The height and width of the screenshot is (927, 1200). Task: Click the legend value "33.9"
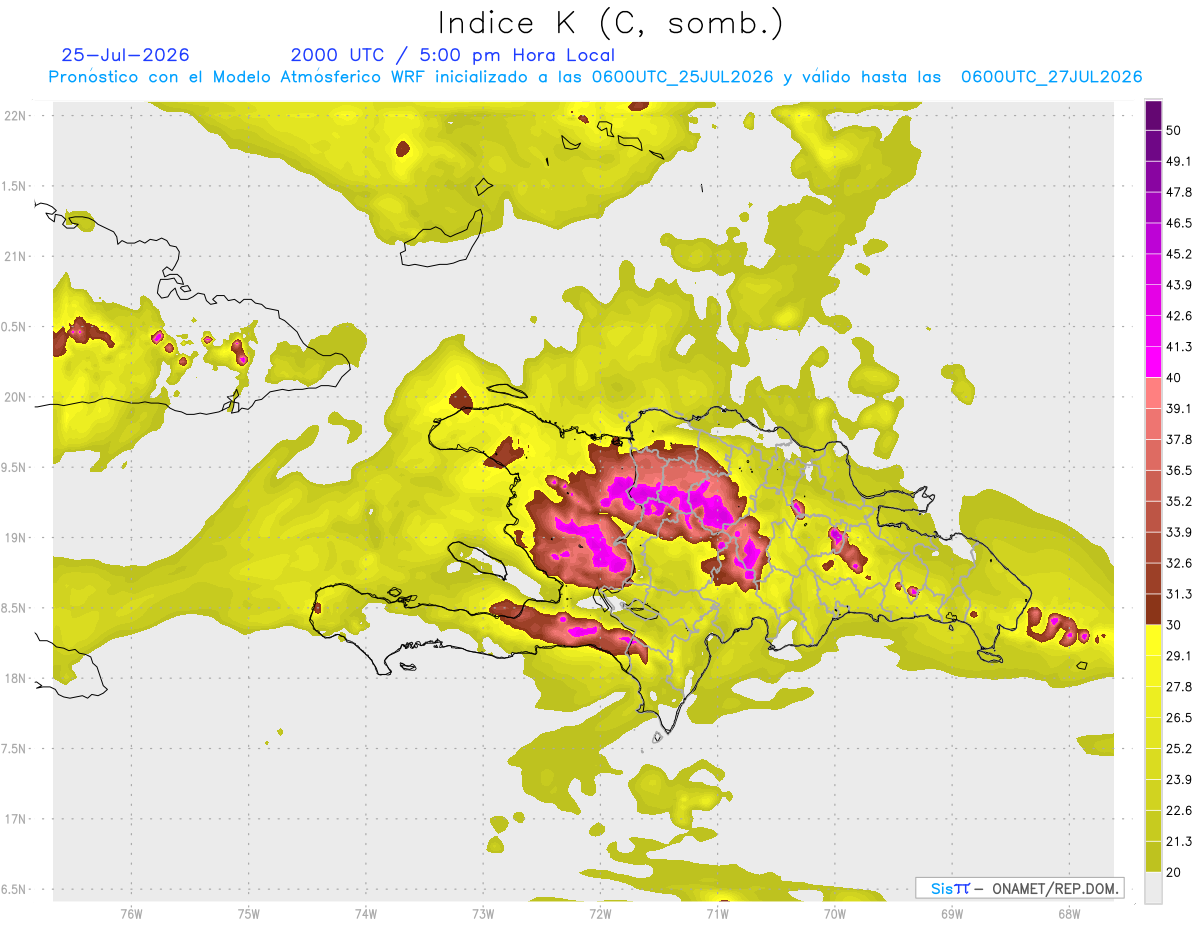[1179, 532]
